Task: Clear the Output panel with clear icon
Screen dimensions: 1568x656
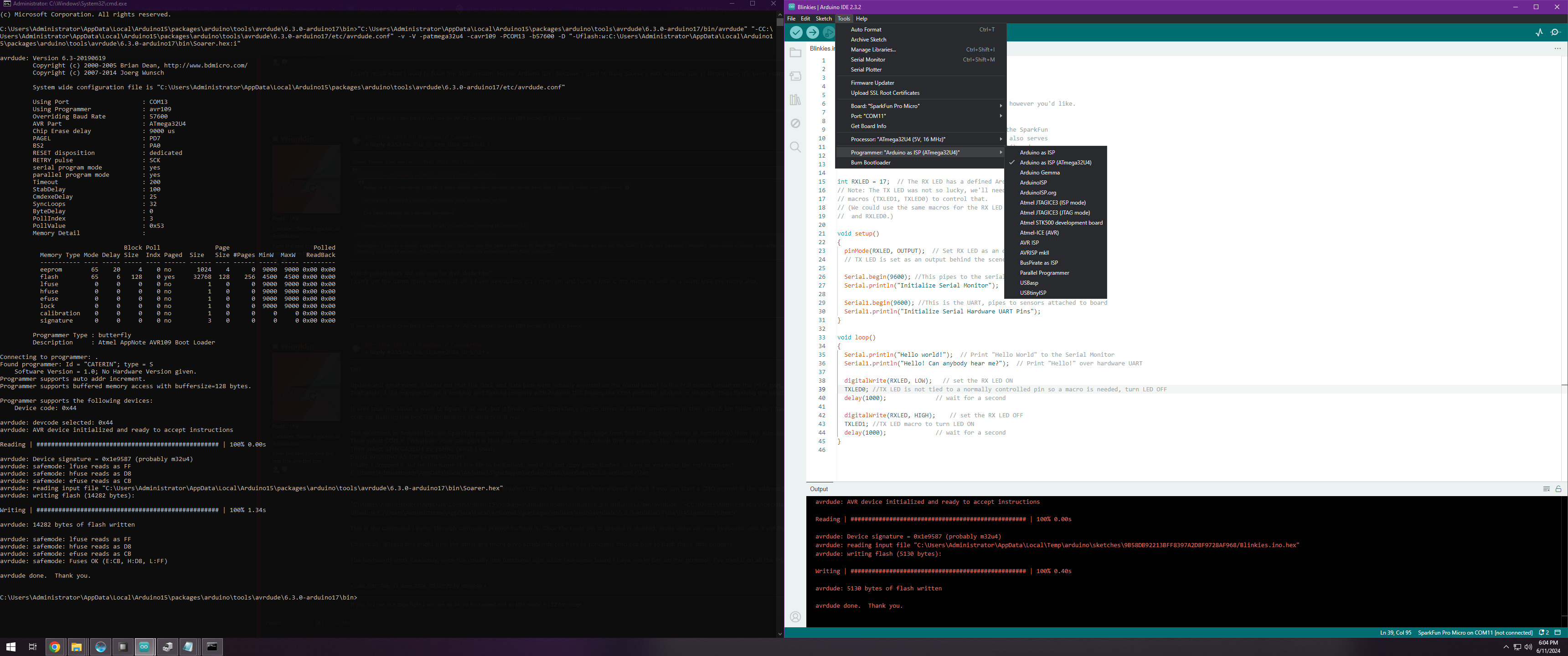Action: click(x=1546, y=489)
